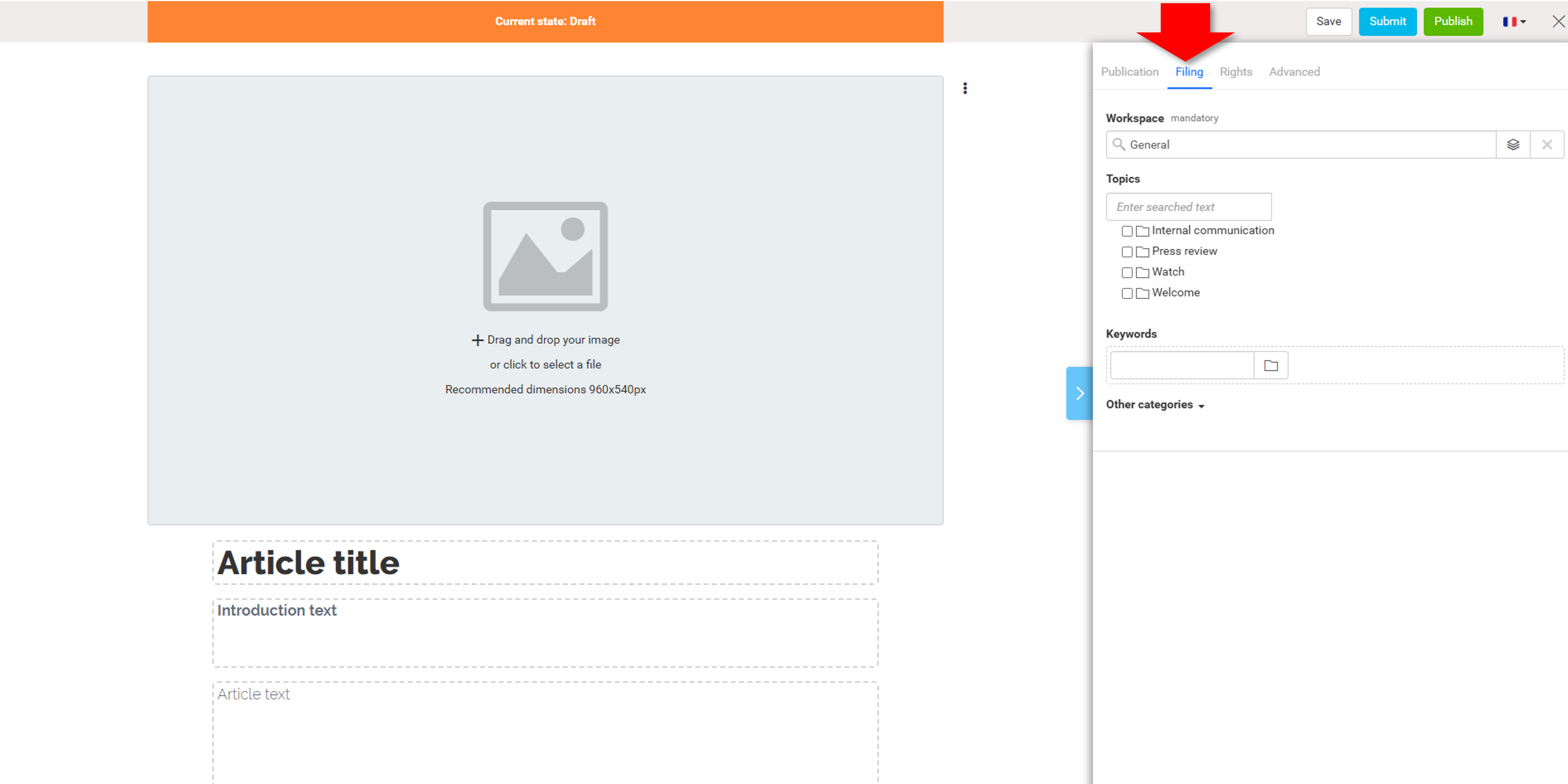Click the Article text field
The image size is (1568, 784).
click(x=545, y=733)
